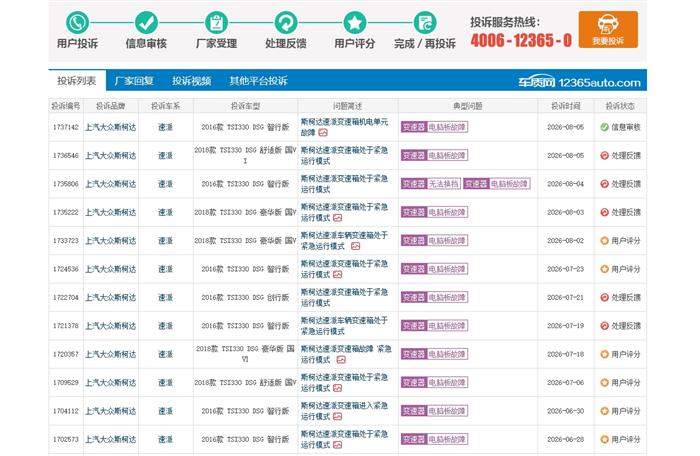Open image icon in complaint 1733723 description
The height and width of the screenshot is (456, 700).
(355, 246)
